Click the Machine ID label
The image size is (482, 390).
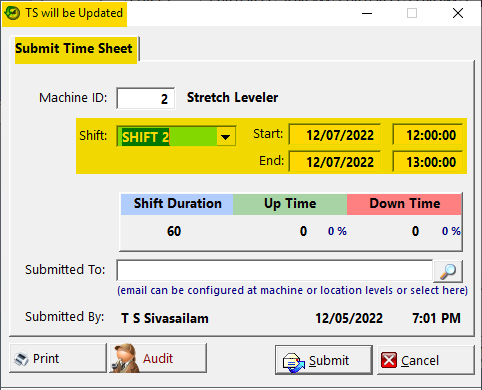pyautogui.click(x=73, y=98)
